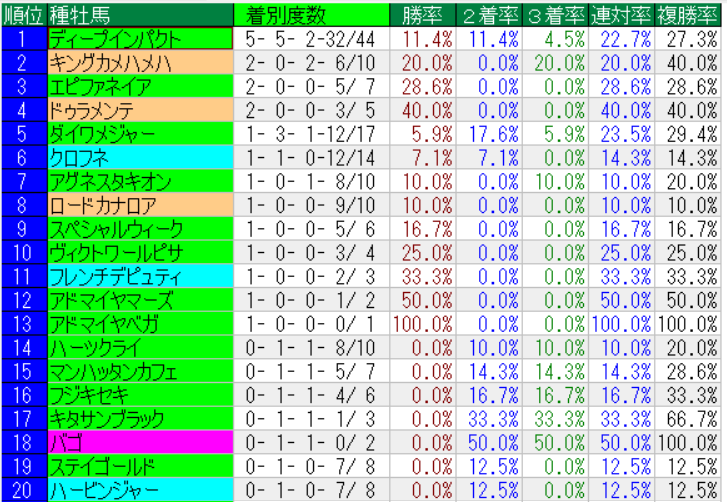Viewport: 727px width, 502px height.
Task: Select the 連対率 column header
Action: tap(621, 15)
